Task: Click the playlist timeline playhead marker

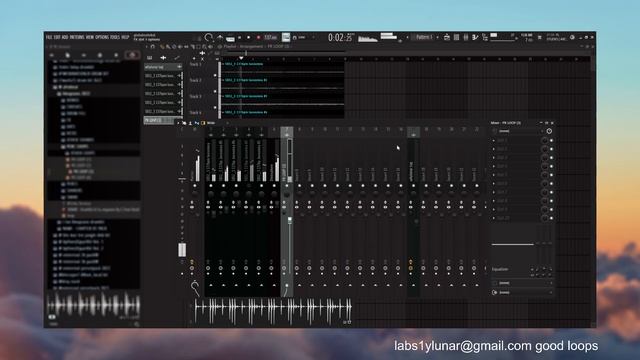Action: [x=241, y=58]
